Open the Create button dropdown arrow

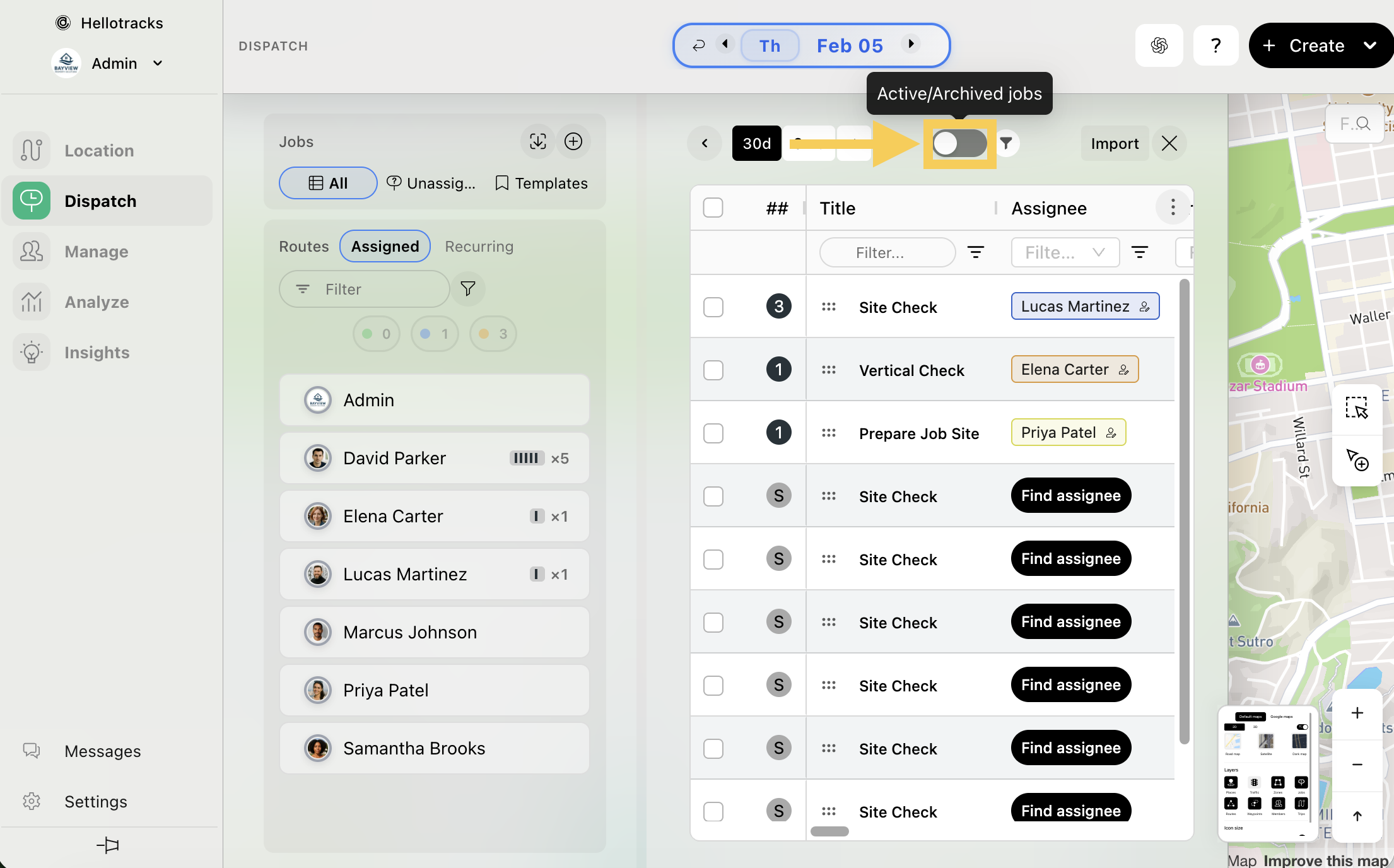(1369, 45)
